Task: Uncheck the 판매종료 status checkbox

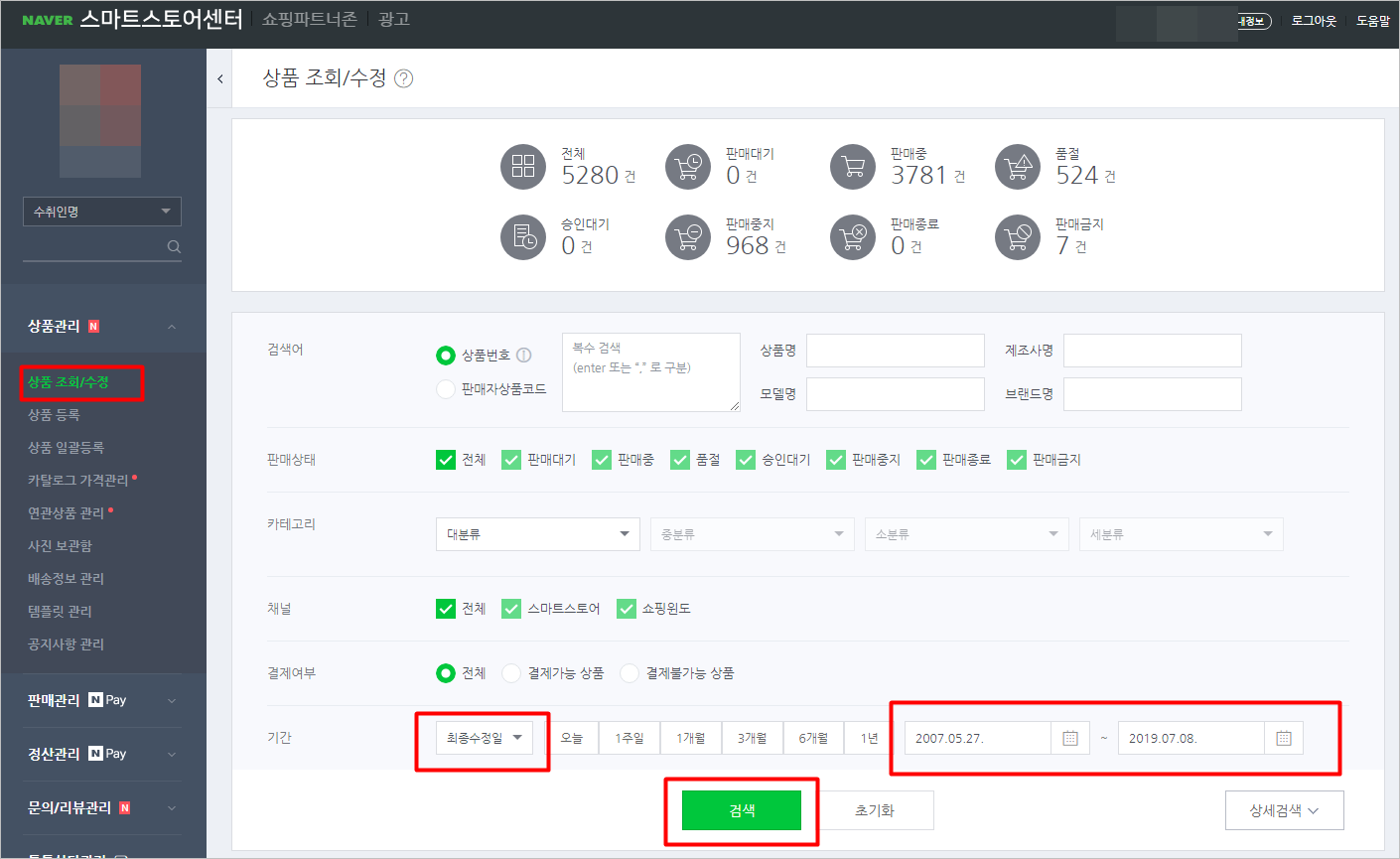Action: tap(926, 460)
